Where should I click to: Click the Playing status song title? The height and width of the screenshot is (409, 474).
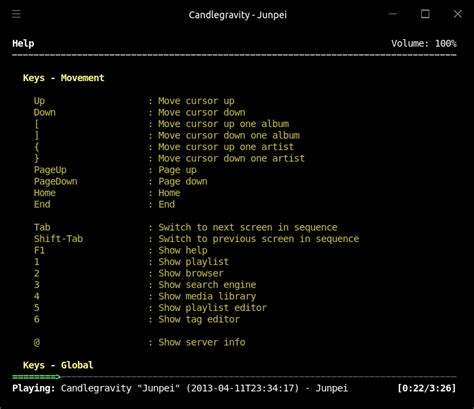click(x=204, y=388)
